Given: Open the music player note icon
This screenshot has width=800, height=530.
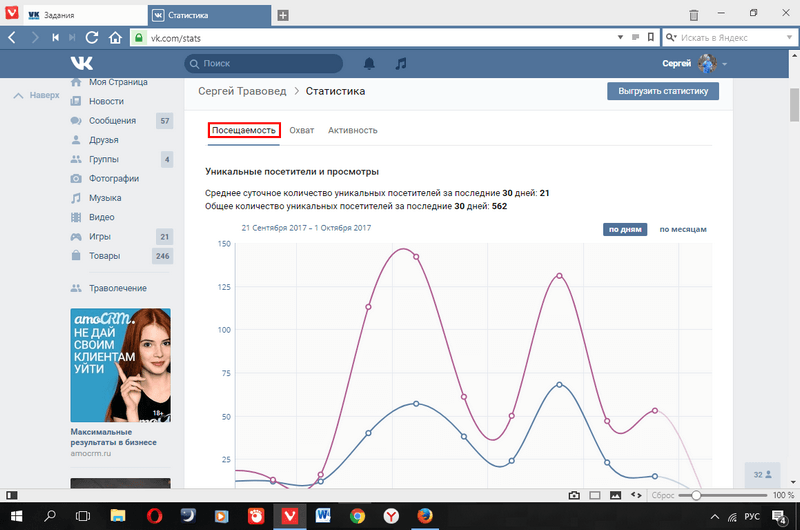Looking at the screenshot, I should (x=400, y=63).
